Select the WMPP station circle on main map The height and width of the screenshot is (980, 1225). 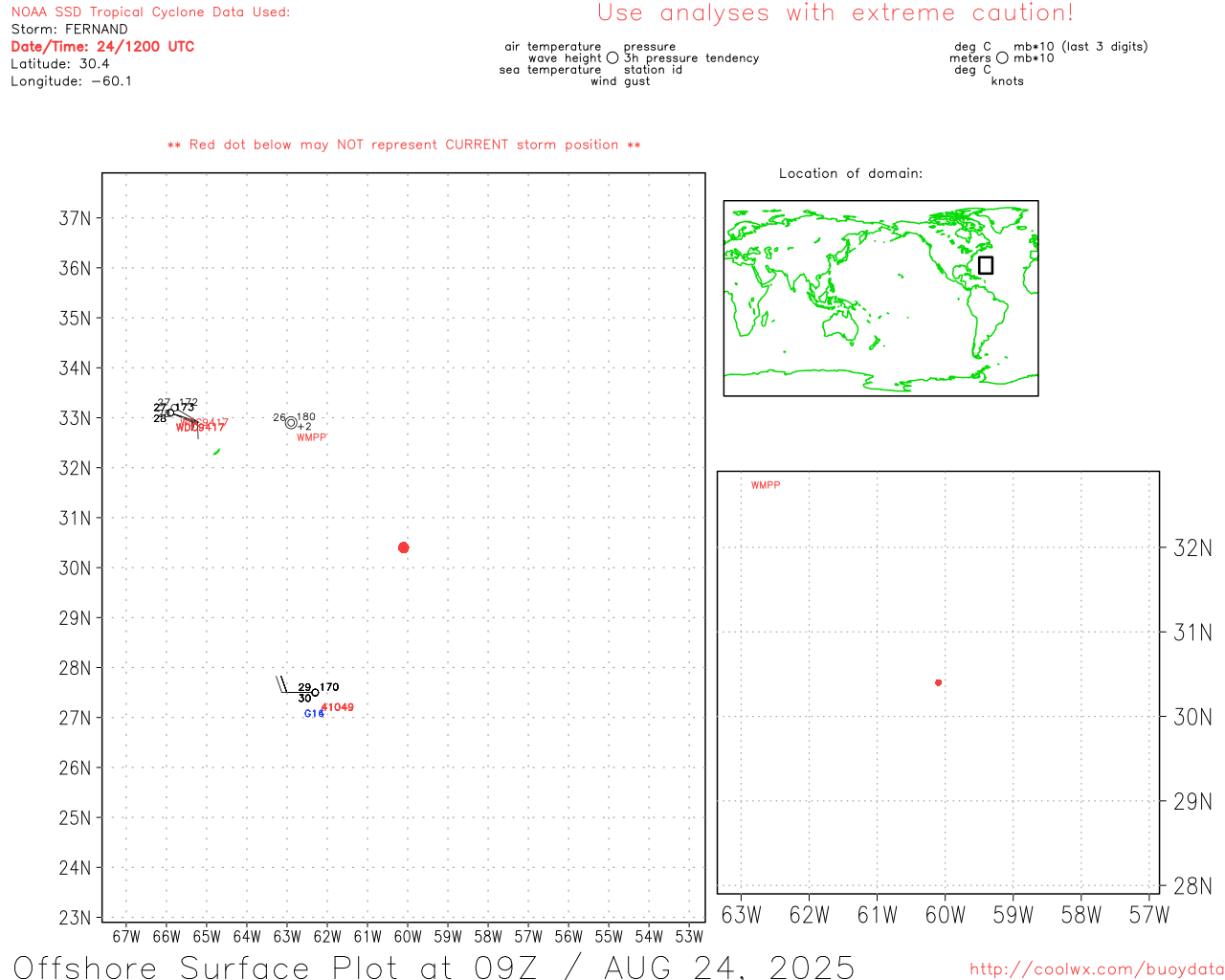coord(291,422)
